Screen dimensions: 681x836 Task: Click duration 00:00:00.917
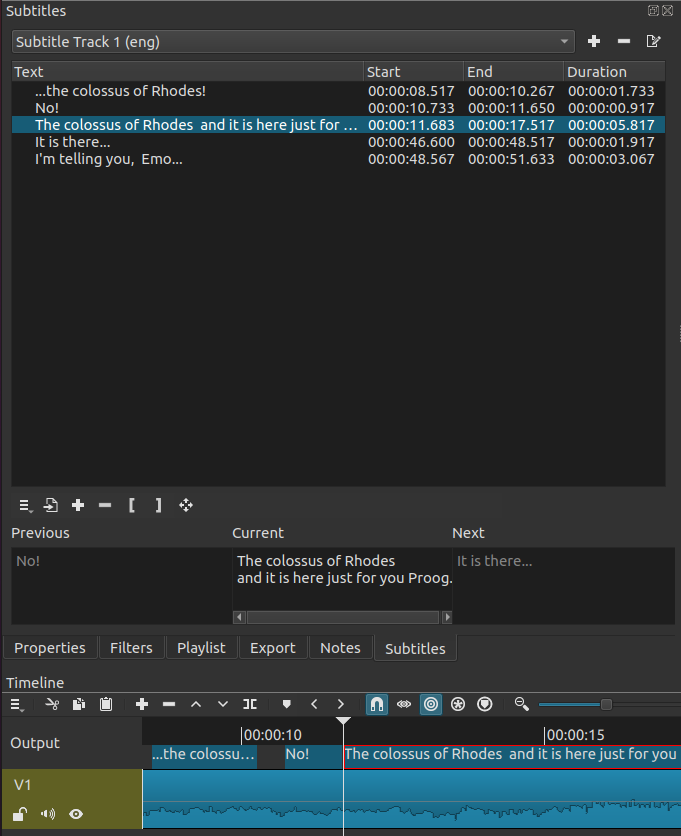click(611, 108)
